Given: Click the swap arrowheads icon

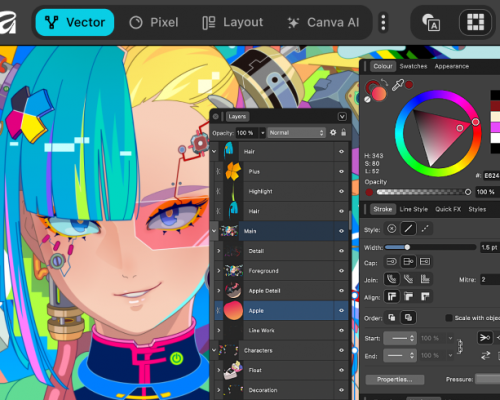Looking at the screenshot, I should pos(485,356).
